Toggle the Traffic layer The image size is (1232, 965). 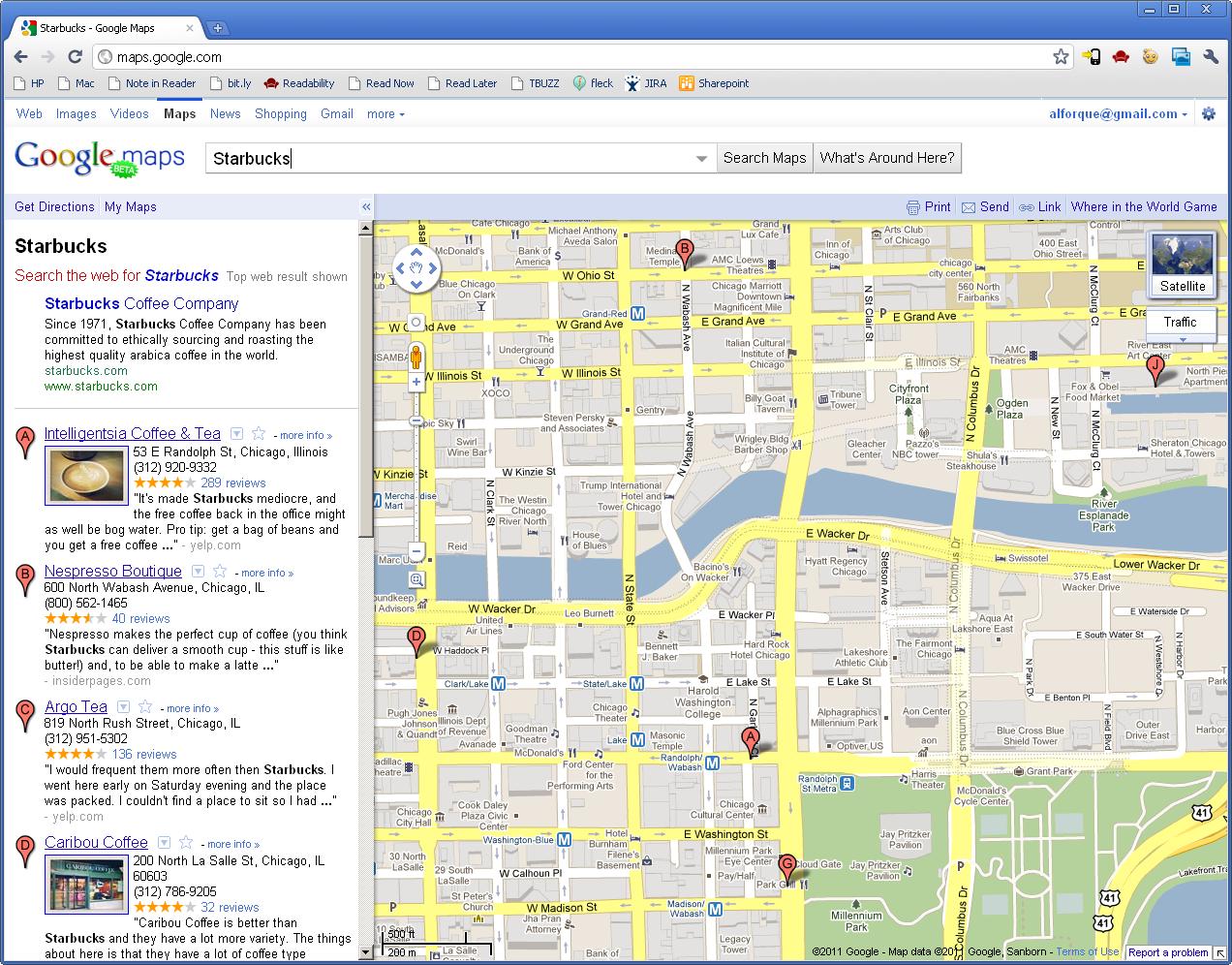1180,322
